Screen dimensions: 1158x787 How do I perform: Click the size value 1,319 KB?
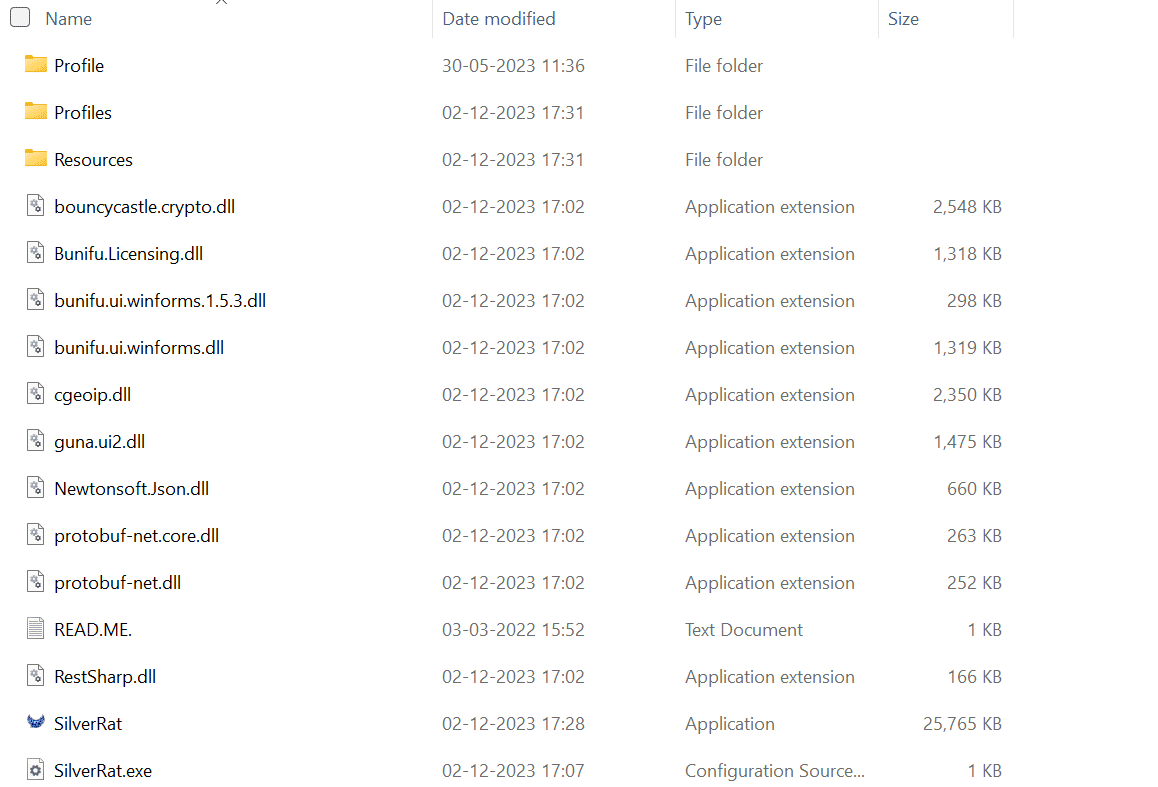[x=967, y=348]
